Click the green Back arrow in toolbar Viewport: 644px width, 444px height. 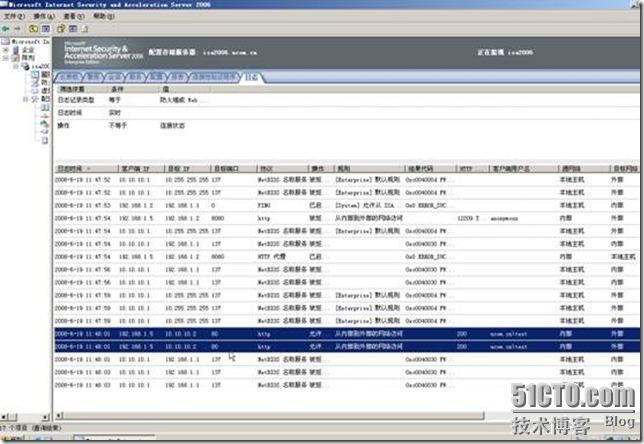(x=6, y=29)
